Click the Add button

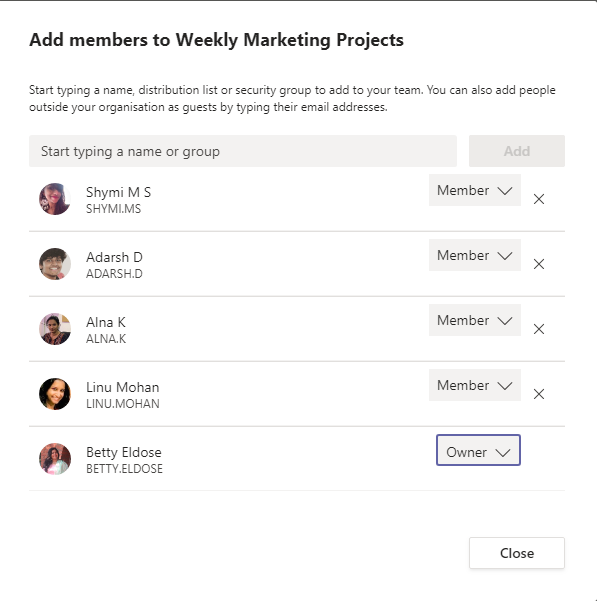(x=517, y=151)
